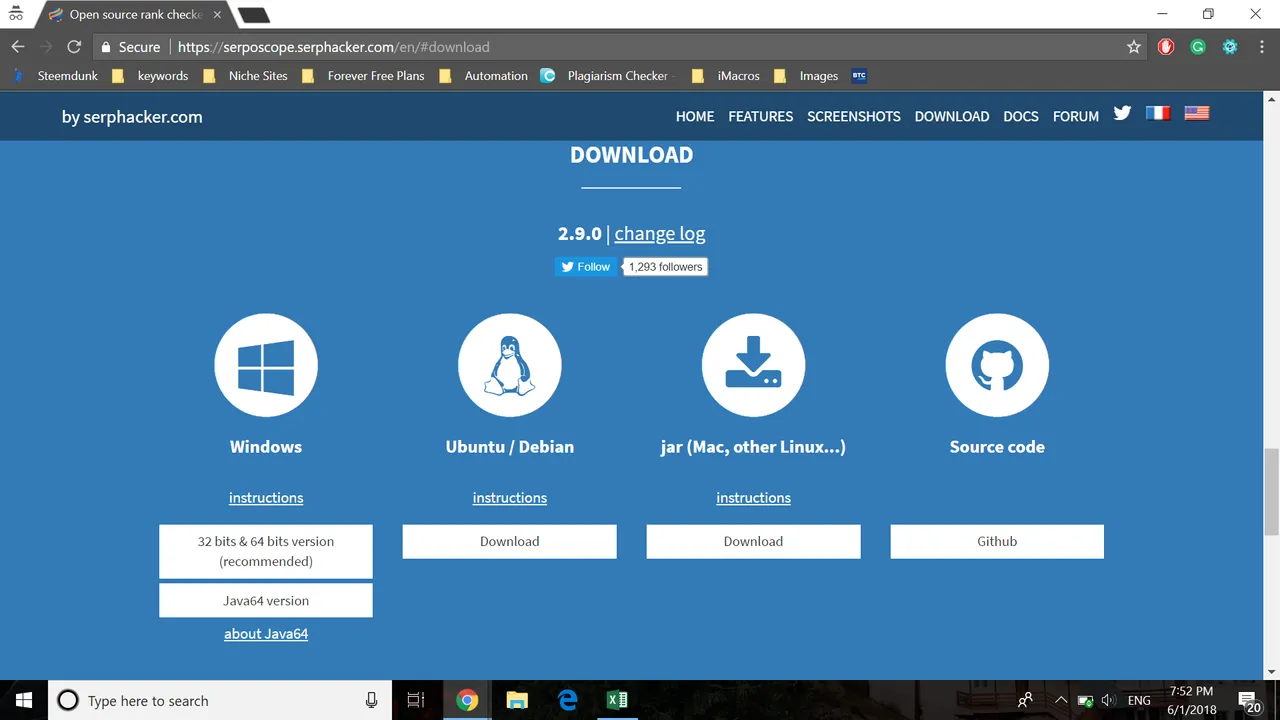Go back with the browser back arrow
Screen dimensions: 1280x720
tap(18, 47)
